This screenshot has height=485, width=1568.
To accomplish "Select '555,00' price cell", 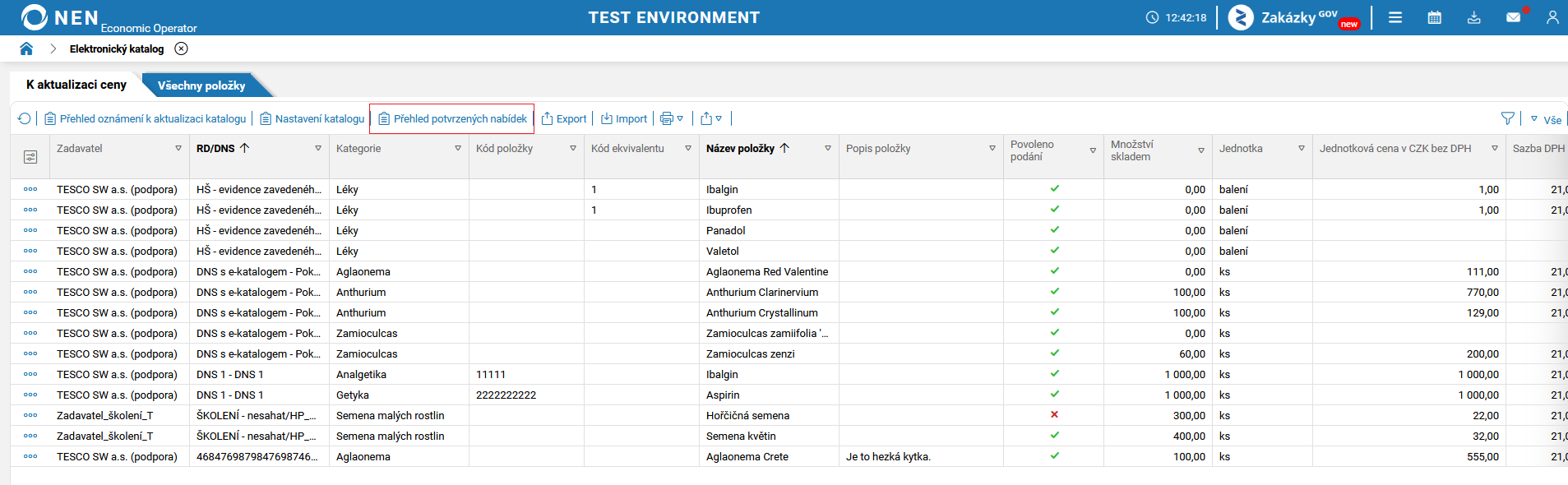I will [x=1409, y=456].
